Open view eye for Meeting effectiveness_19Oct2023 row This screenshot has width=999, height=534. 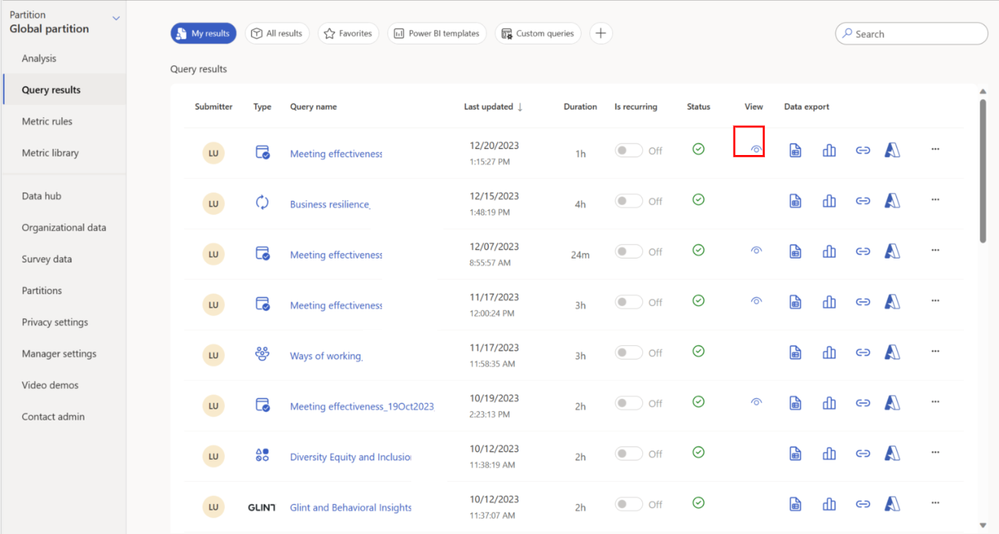pos(756,402)
